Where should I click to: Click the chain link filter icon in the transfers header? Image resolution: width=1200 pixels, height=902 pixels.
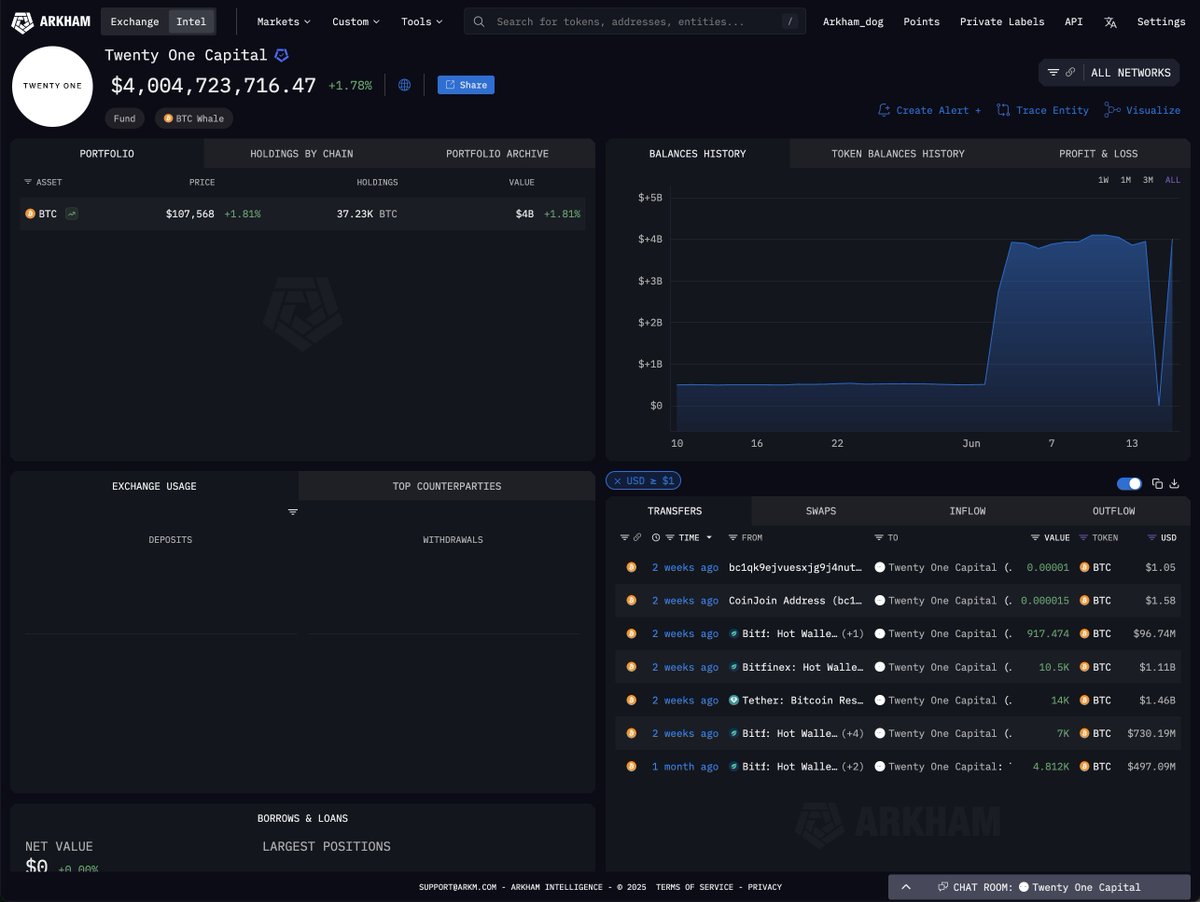(637, 538)
